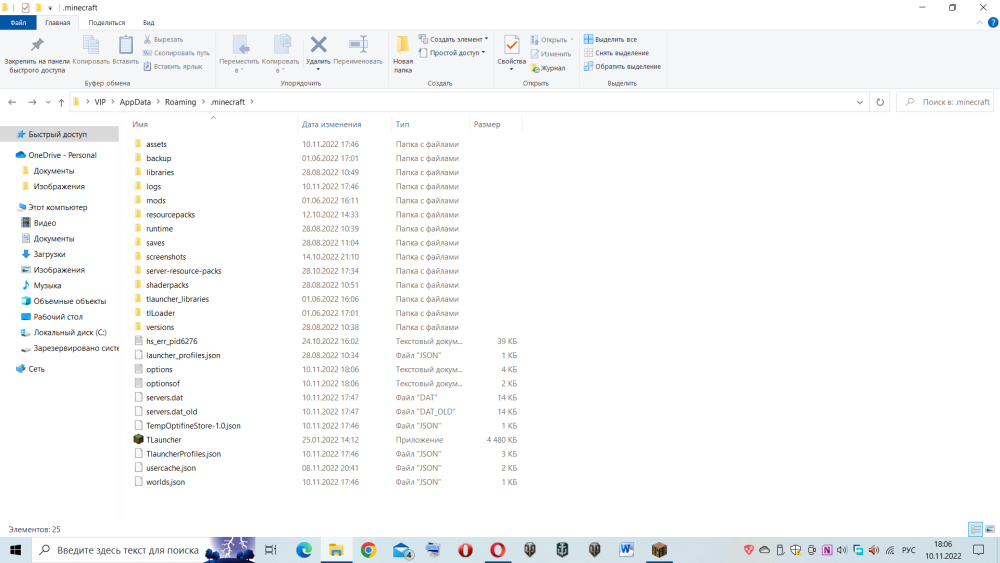Click the Вырезать scissors button
Screen dimensions: 1000x563
[x=163, y=40]
